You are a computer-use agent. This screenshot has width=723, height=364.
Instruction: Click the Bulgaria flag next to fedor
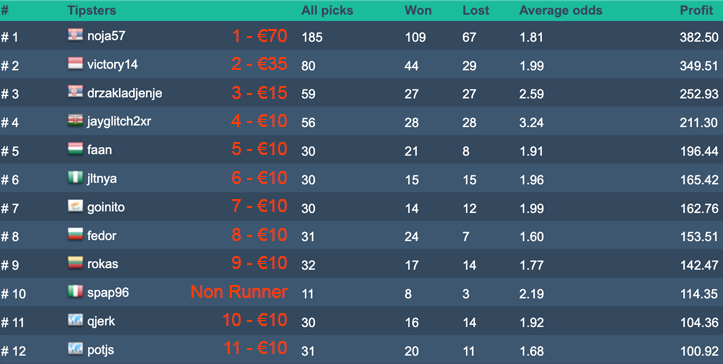(x=75, y=235)
